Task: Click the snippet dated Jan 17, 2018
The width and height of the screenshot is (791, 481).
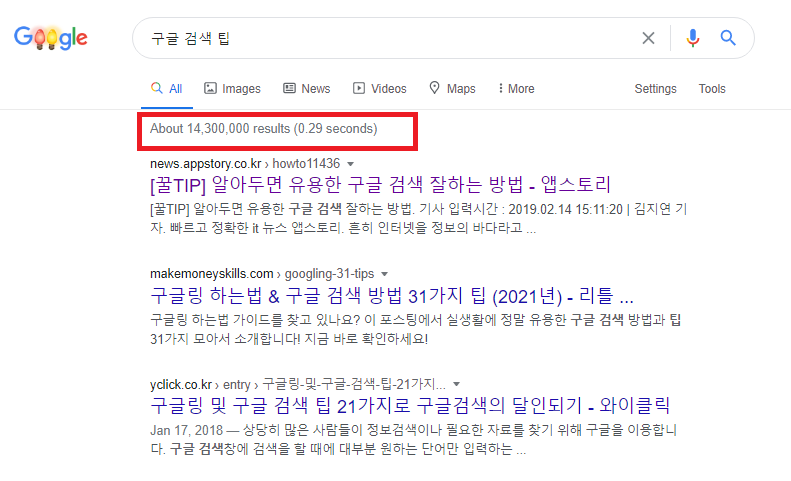Action: click(x=414, y=439)
